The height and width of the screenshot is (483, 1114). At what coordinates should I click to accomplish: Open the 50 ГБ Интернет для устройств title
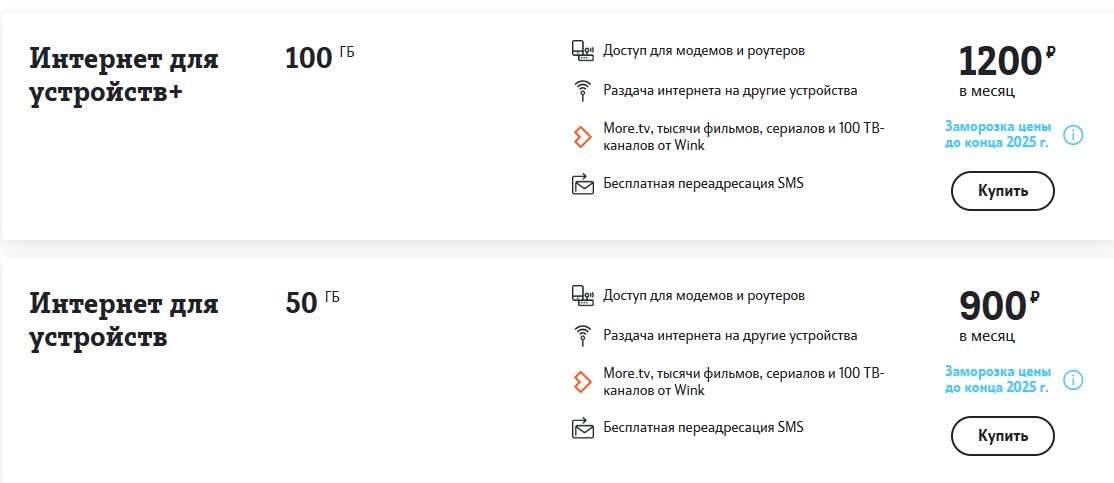point(123,320)
